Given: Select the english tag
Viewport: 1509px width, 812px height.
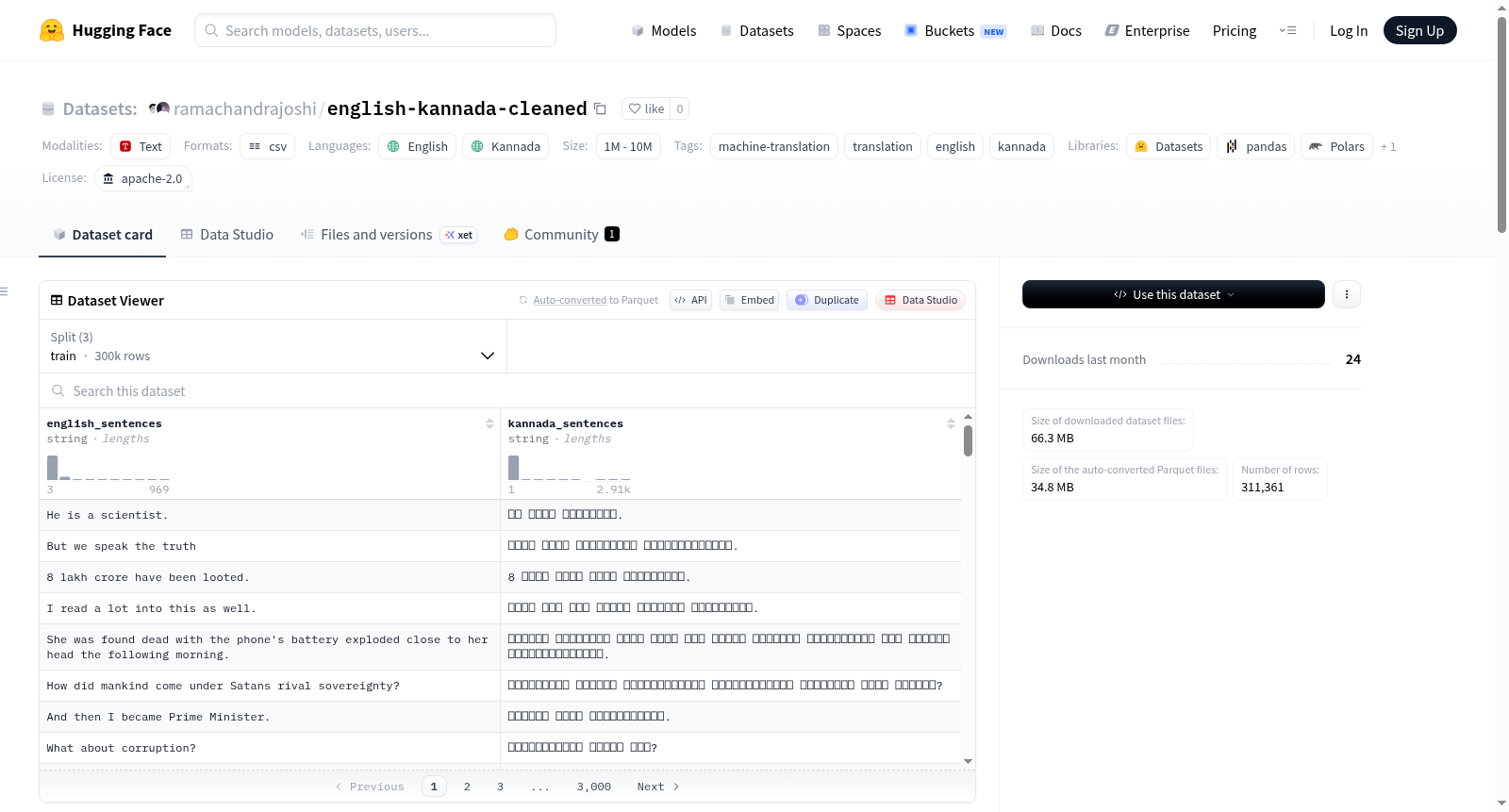Looking at the screenshot, I should (955, 146).
